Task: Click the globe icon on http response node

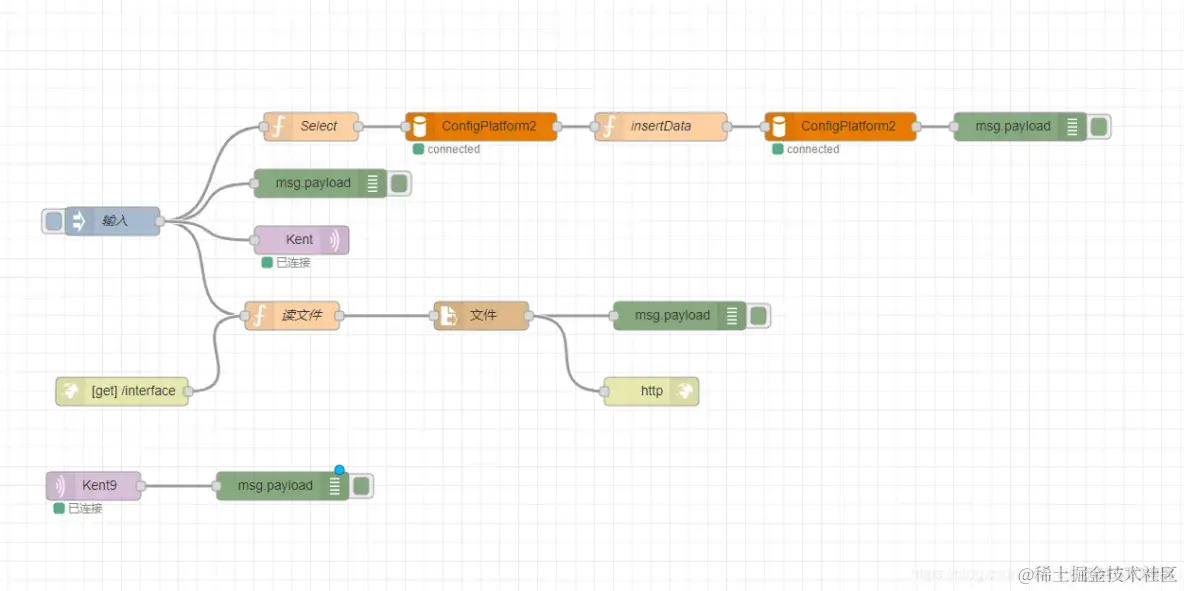Action: click(x=686, y=391)
